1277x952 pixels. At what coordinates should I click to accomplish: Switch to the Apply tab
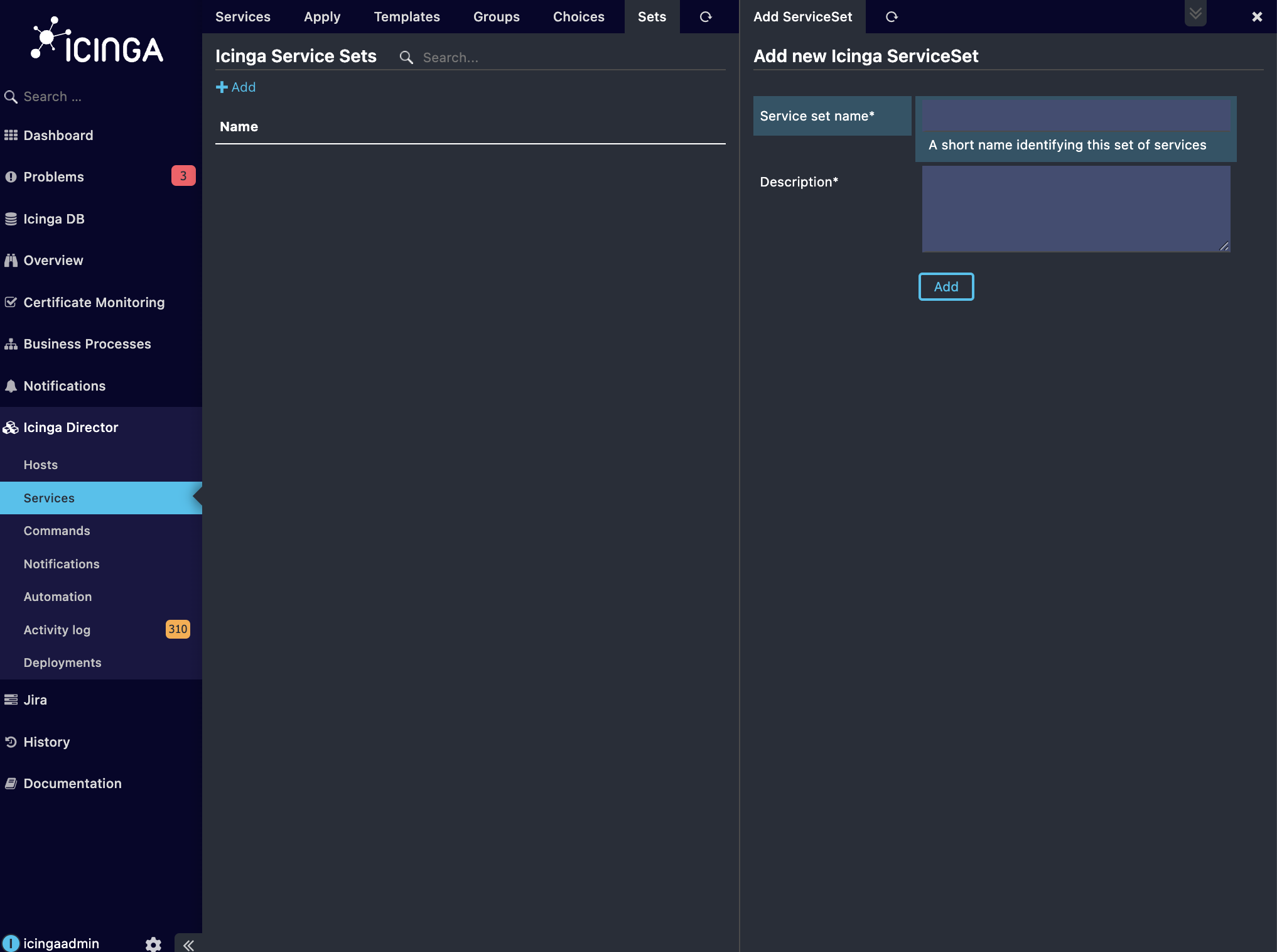coord(322,17)
